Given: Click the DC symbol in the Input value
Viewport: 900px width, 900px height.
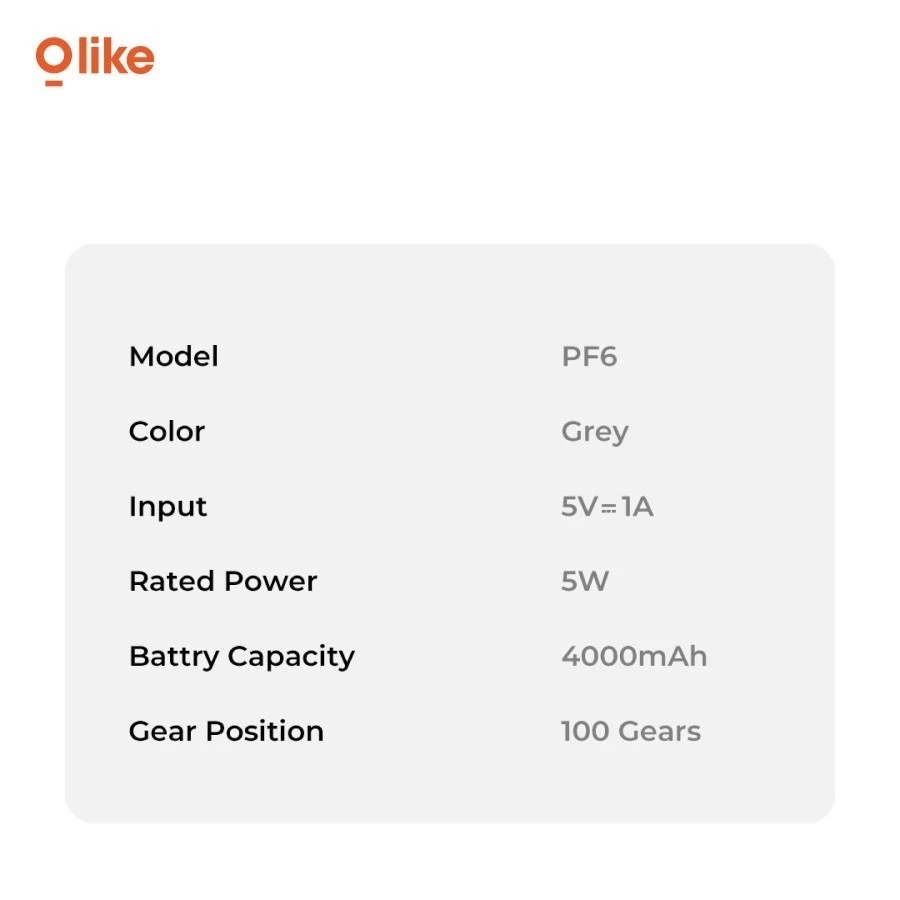Looking at the screenshot, I should pyautogui.click(x=609, y=508).
